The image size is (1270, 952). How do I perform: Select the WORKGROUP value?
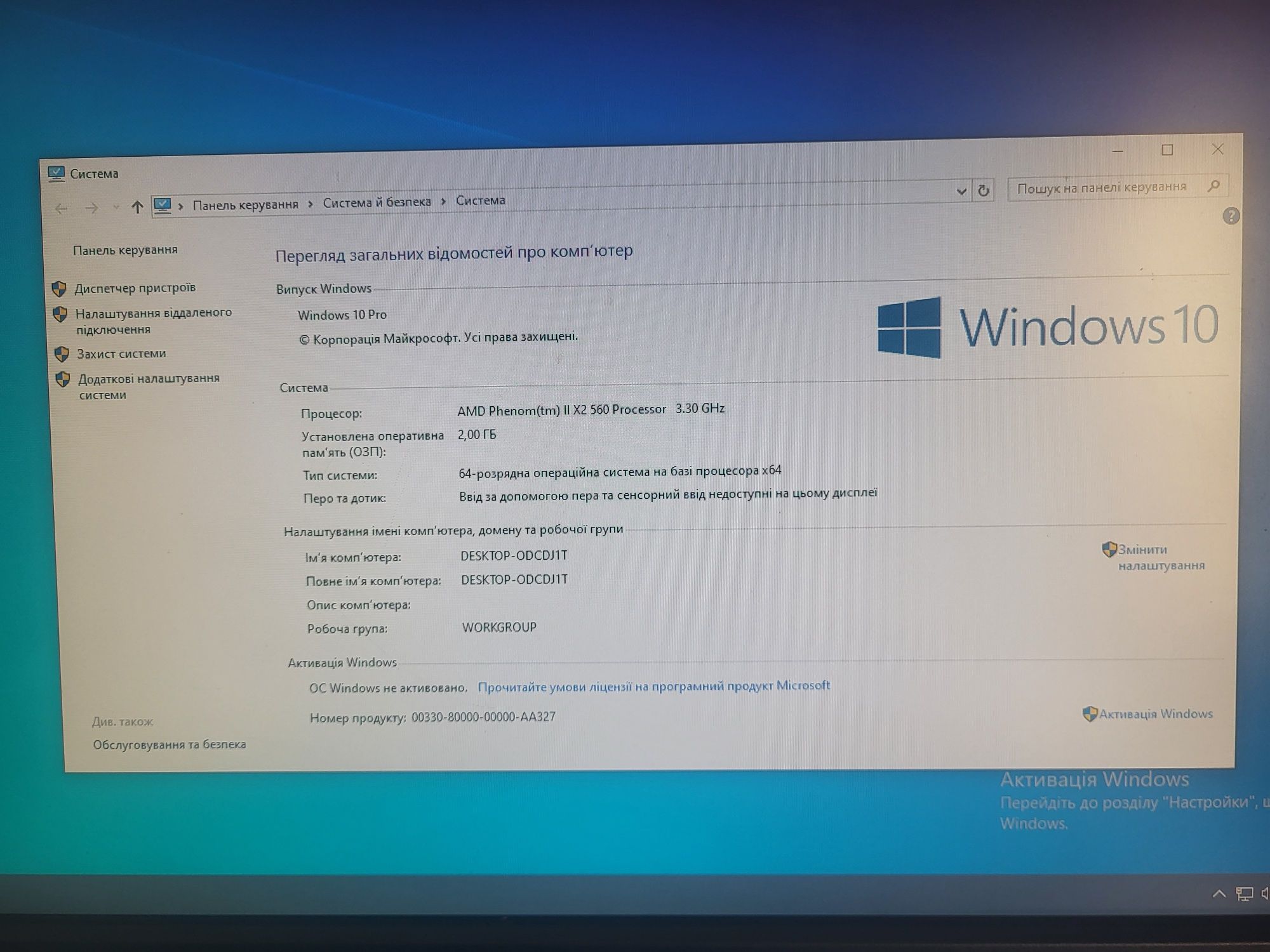pos(499,628)
